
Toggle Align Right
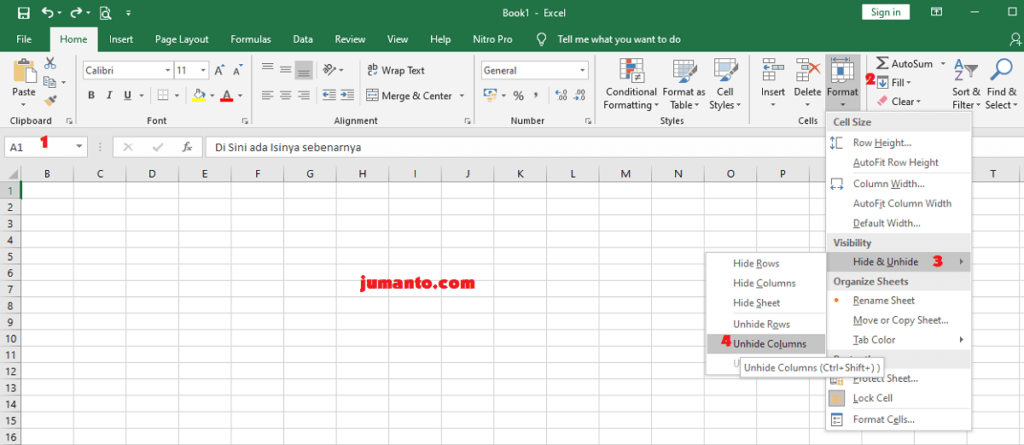pos(304,95)
